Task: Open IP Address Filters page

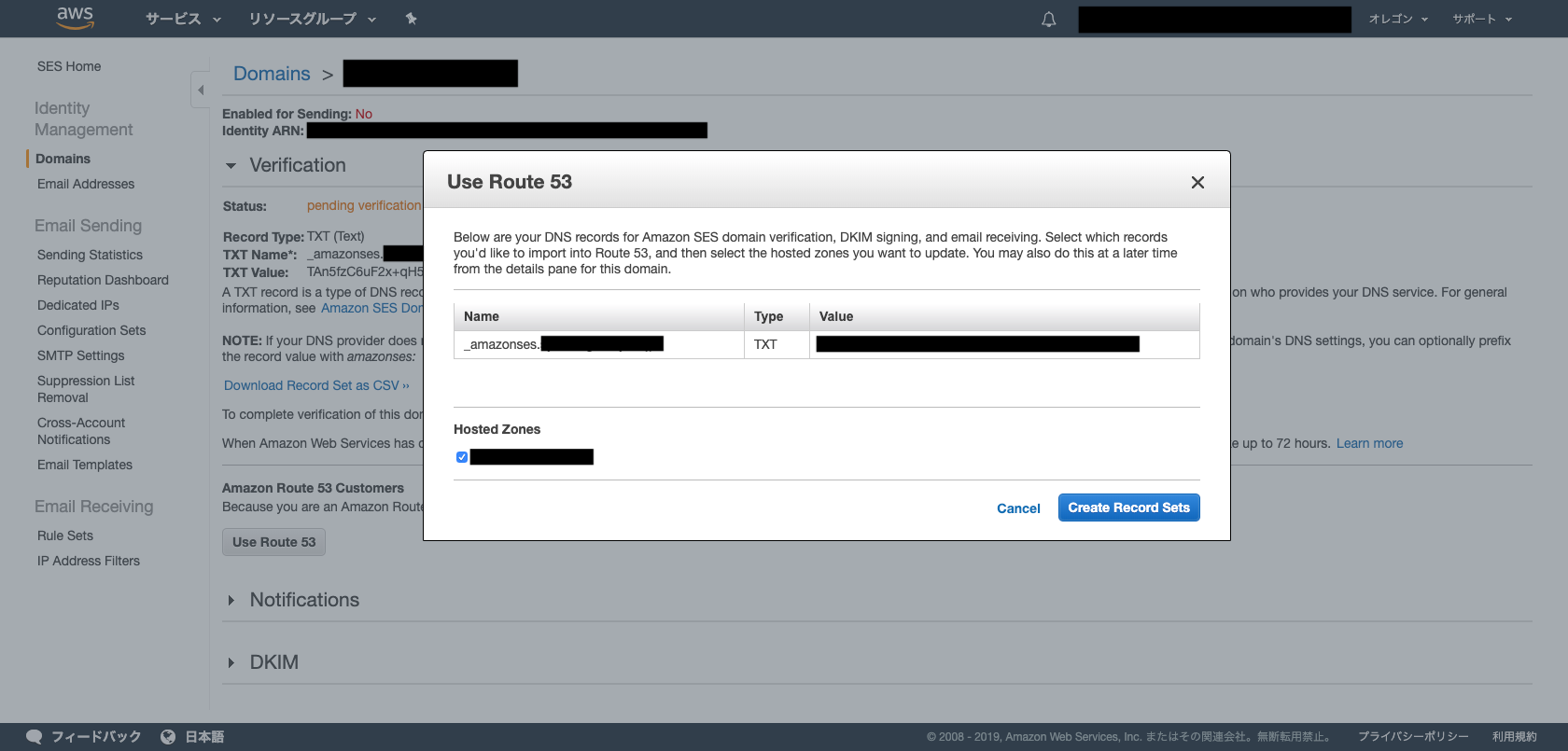Action: pyautogui.click(x=89, y=561)
